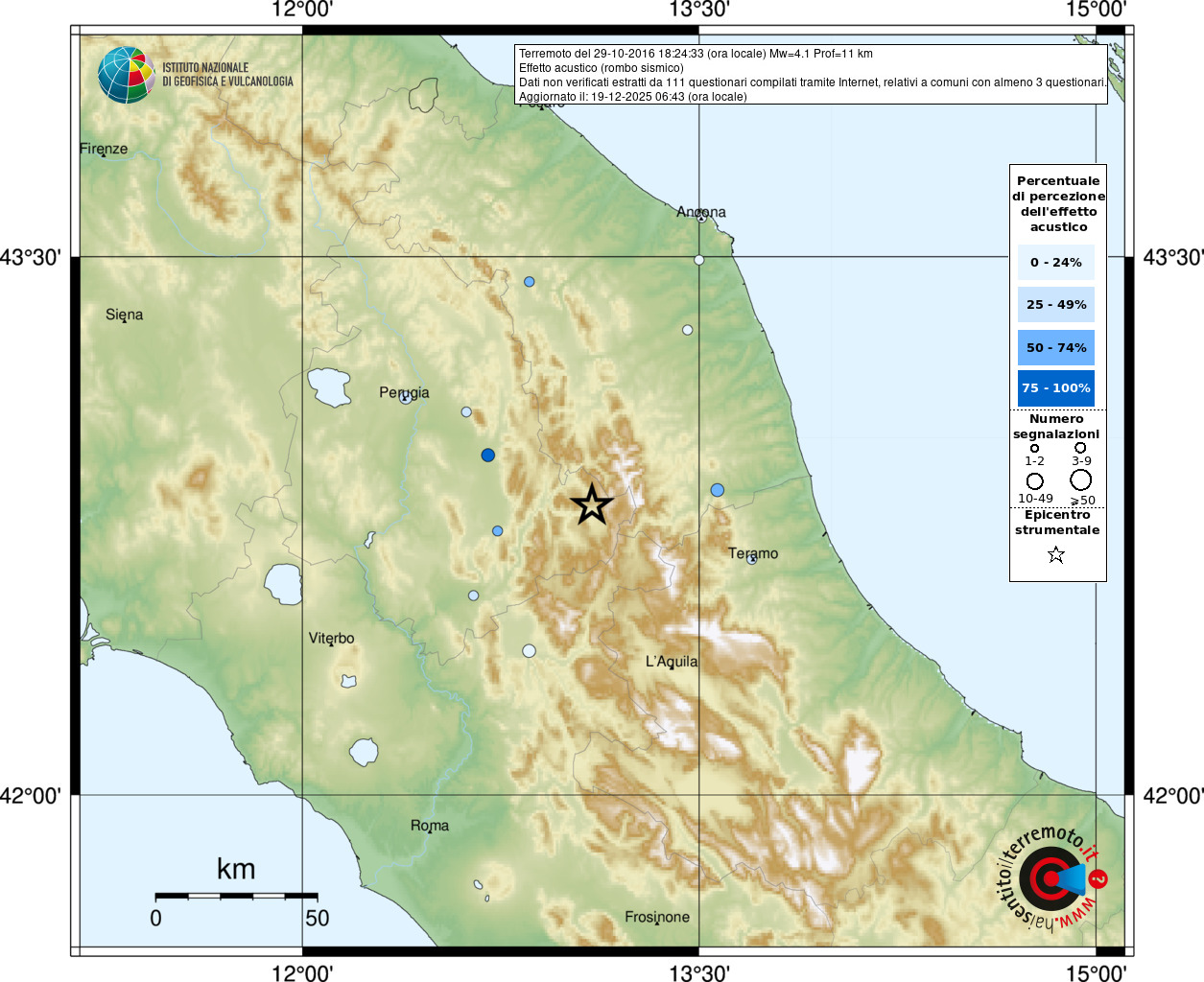Click the white marker northwest of L'Aquila
Viewport: 1204px width, 982px height.
(x=529, y=651)
